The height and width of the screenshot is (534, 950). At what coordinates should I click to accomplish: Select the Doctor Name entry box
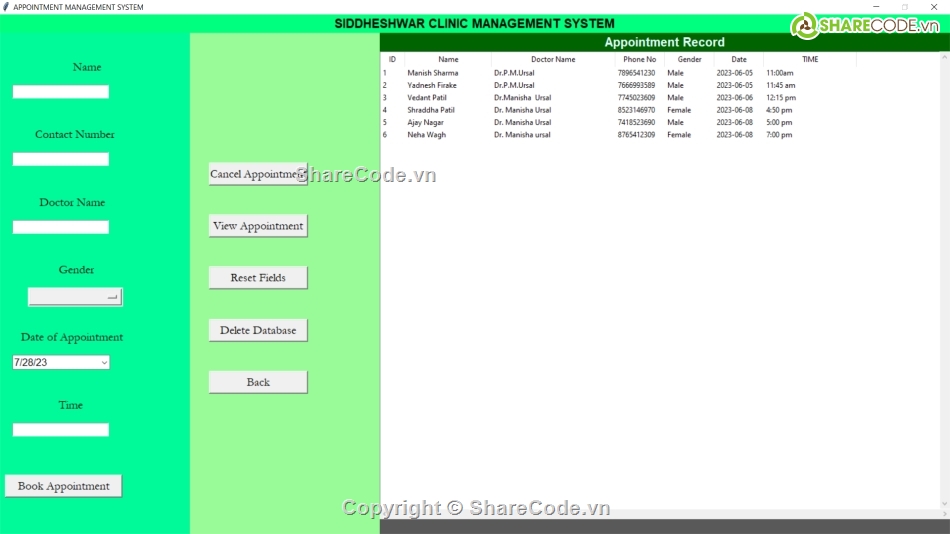(x=60, y=227)
